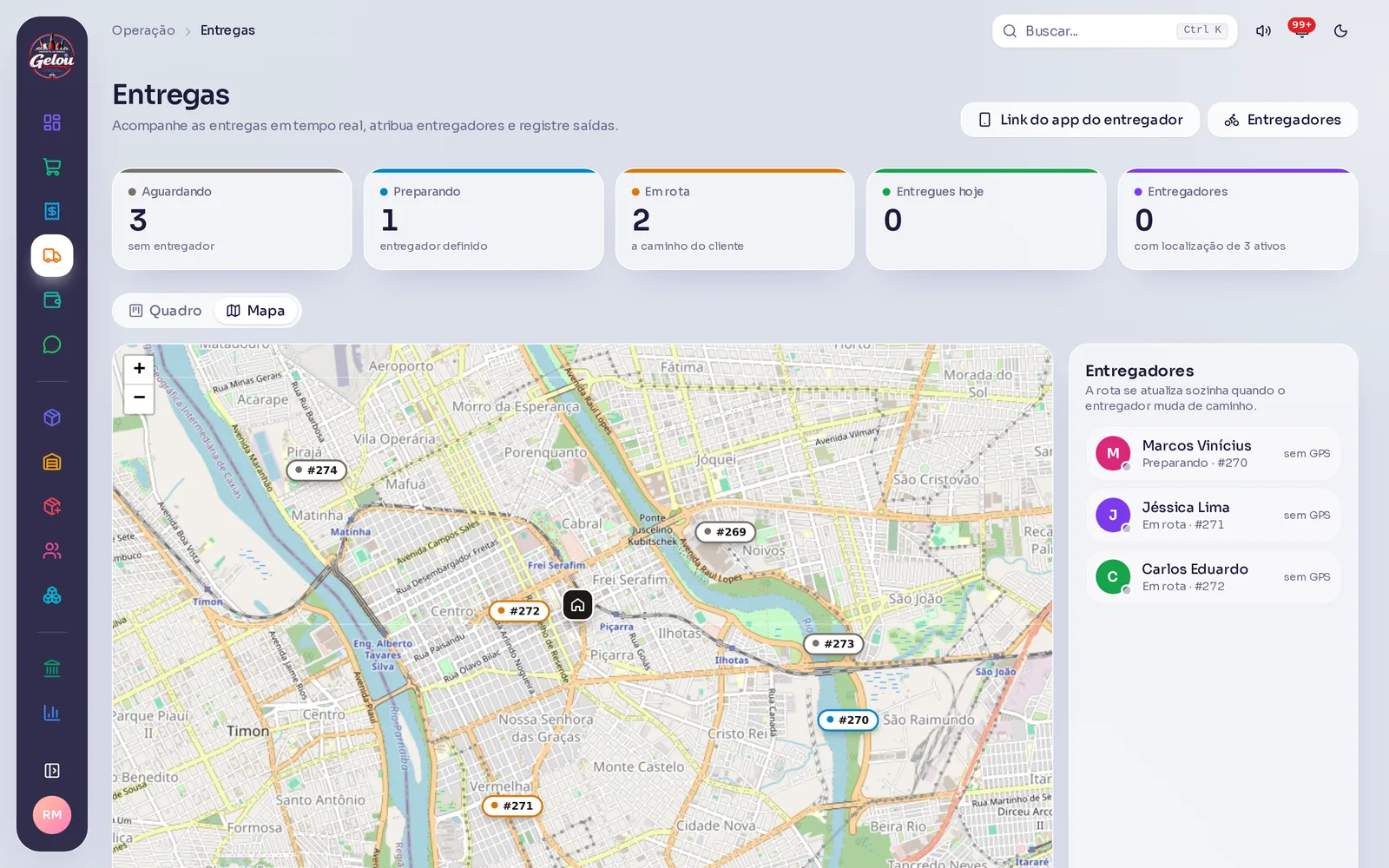
Task: Open the warehouse stock icon in sidebar
Action: click(x=52, y=462)
